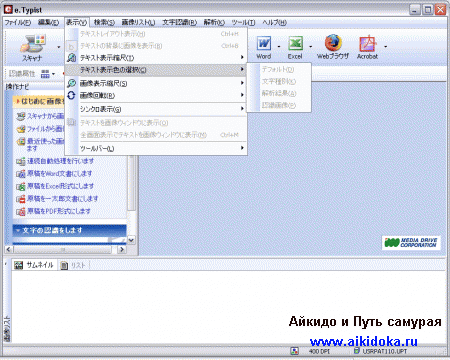
Task: Launch Word export from toolbar
Action: coord(263,48)
